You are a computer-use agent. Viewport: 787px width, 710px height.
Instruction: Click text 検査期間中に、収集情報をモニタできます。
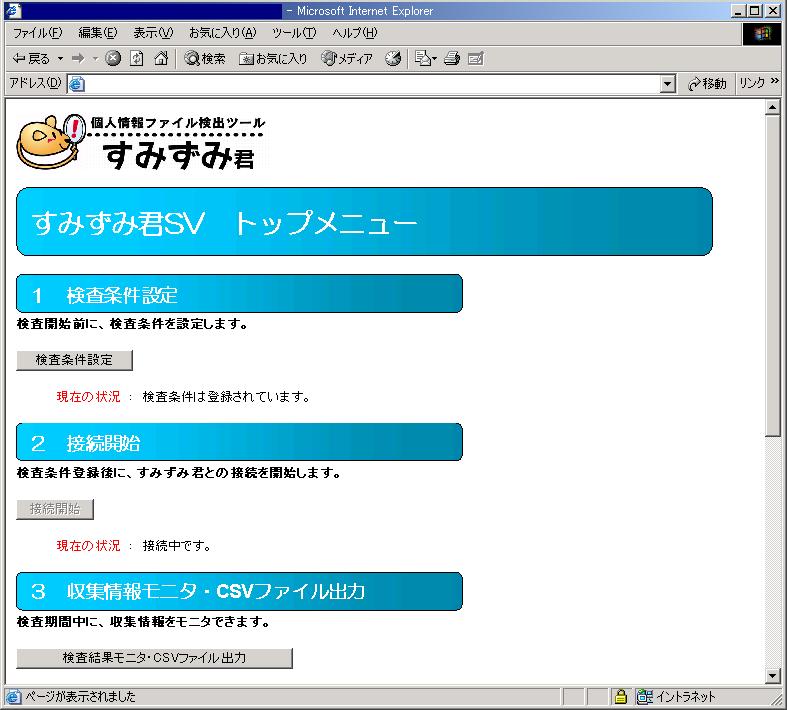point(144,622)
